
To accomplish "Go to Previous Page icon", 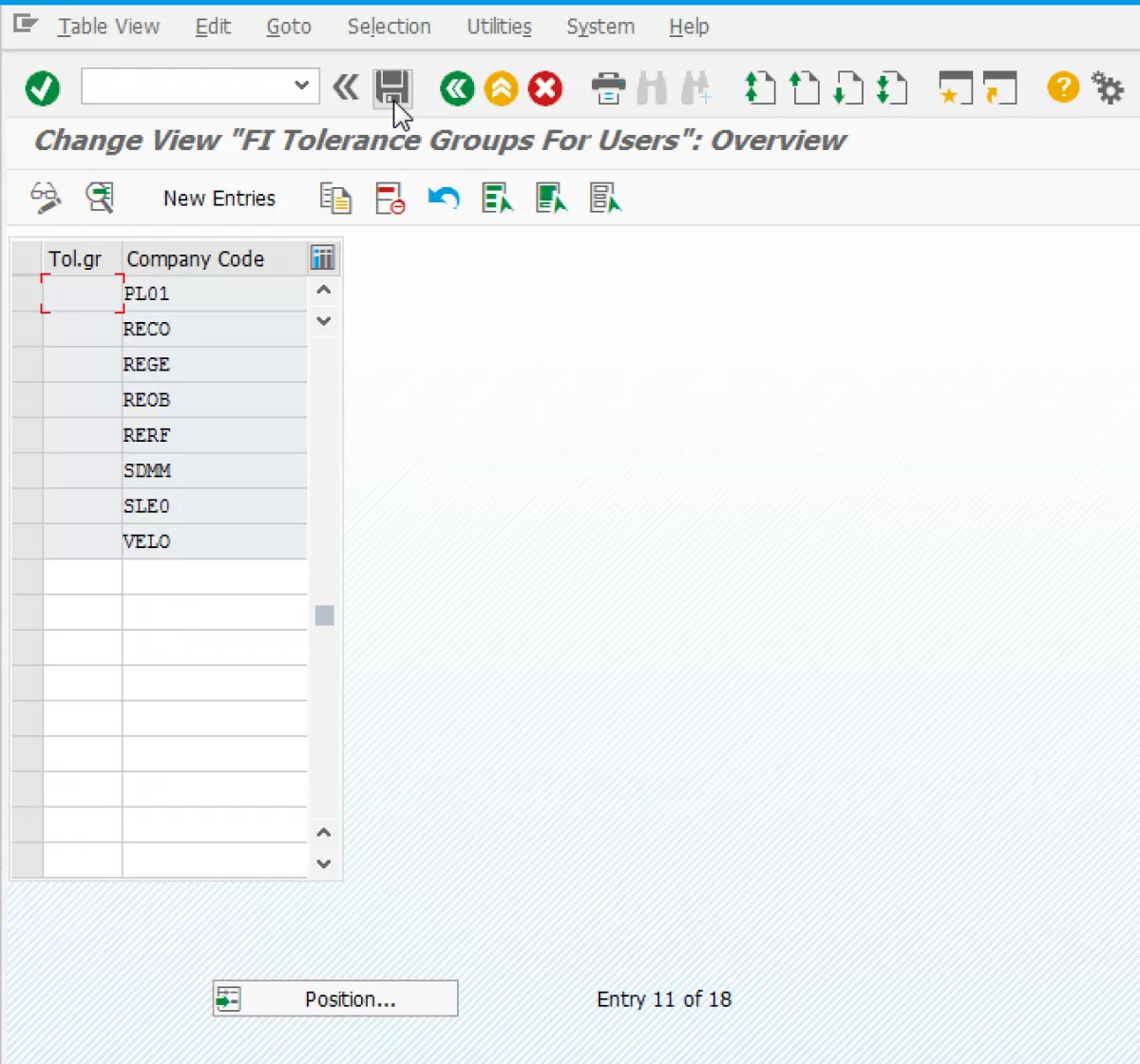I will pos(805,88).
